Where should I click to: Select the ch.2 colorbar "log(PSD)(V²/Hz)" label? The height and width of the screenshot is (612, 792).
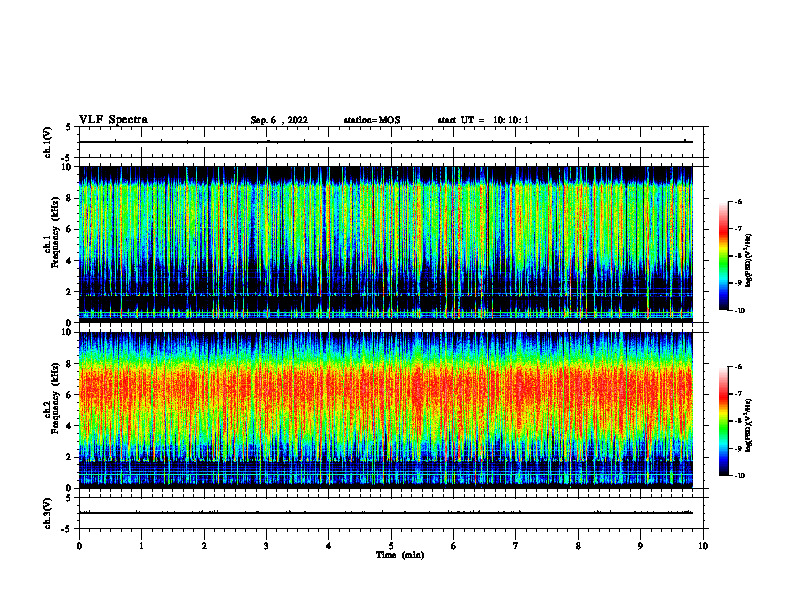(748, 426)
